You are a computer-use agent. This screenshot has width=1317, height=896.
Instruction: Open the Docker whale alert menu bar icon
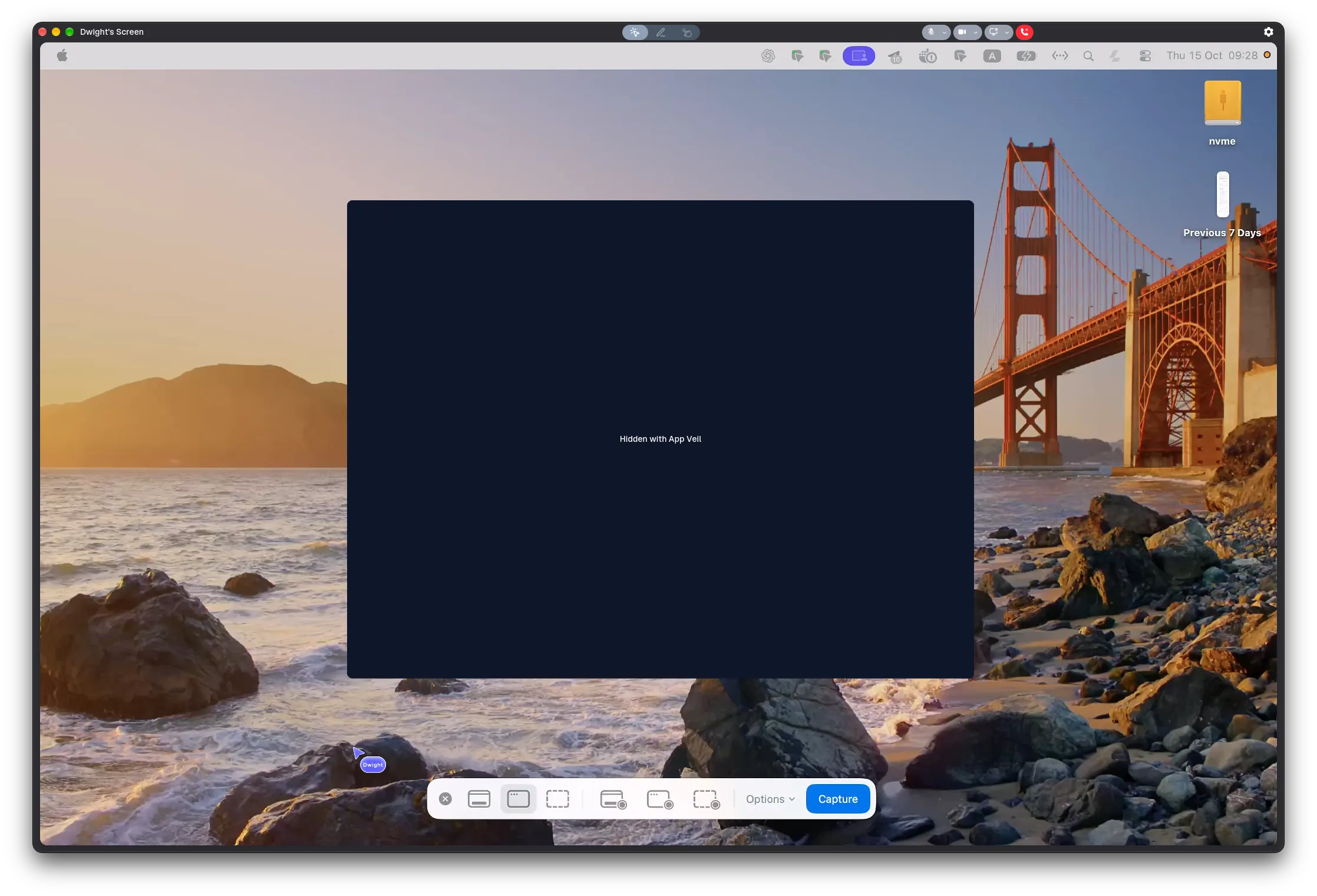click(x=927, y=57)
